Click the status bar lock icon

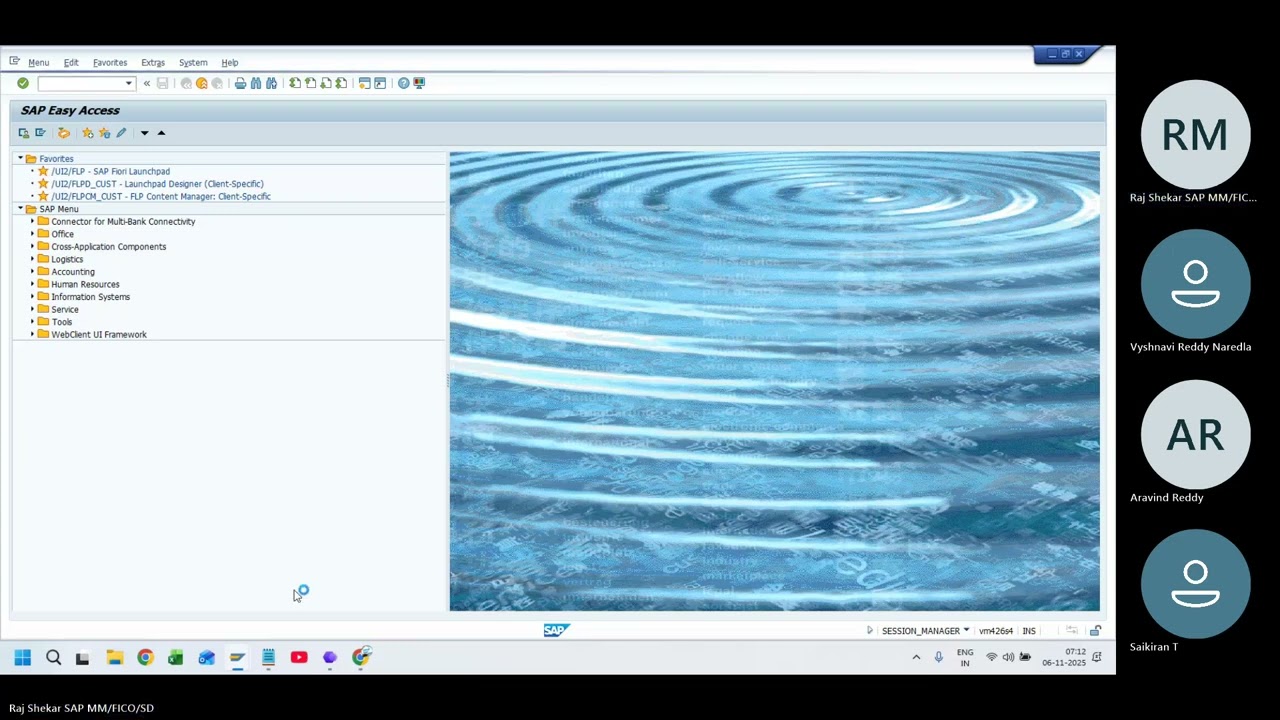1096,631
